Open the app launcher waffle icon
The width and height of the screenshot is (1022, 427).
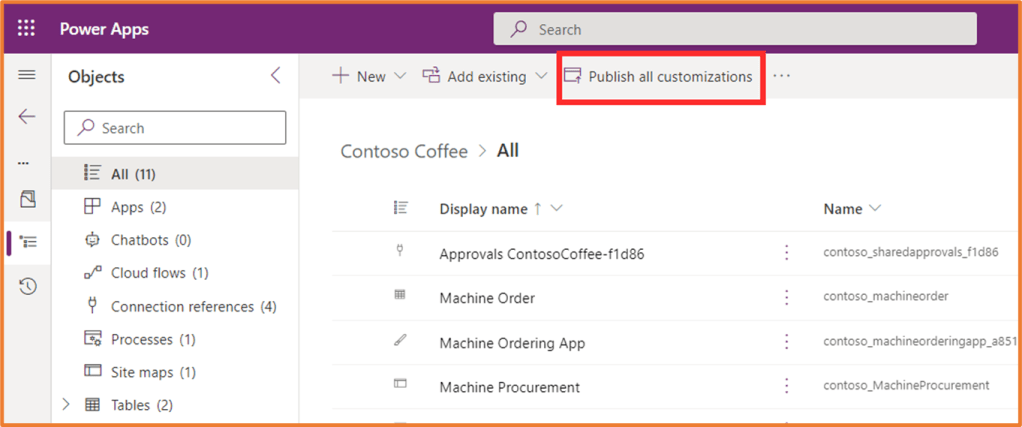pos(27,29)
